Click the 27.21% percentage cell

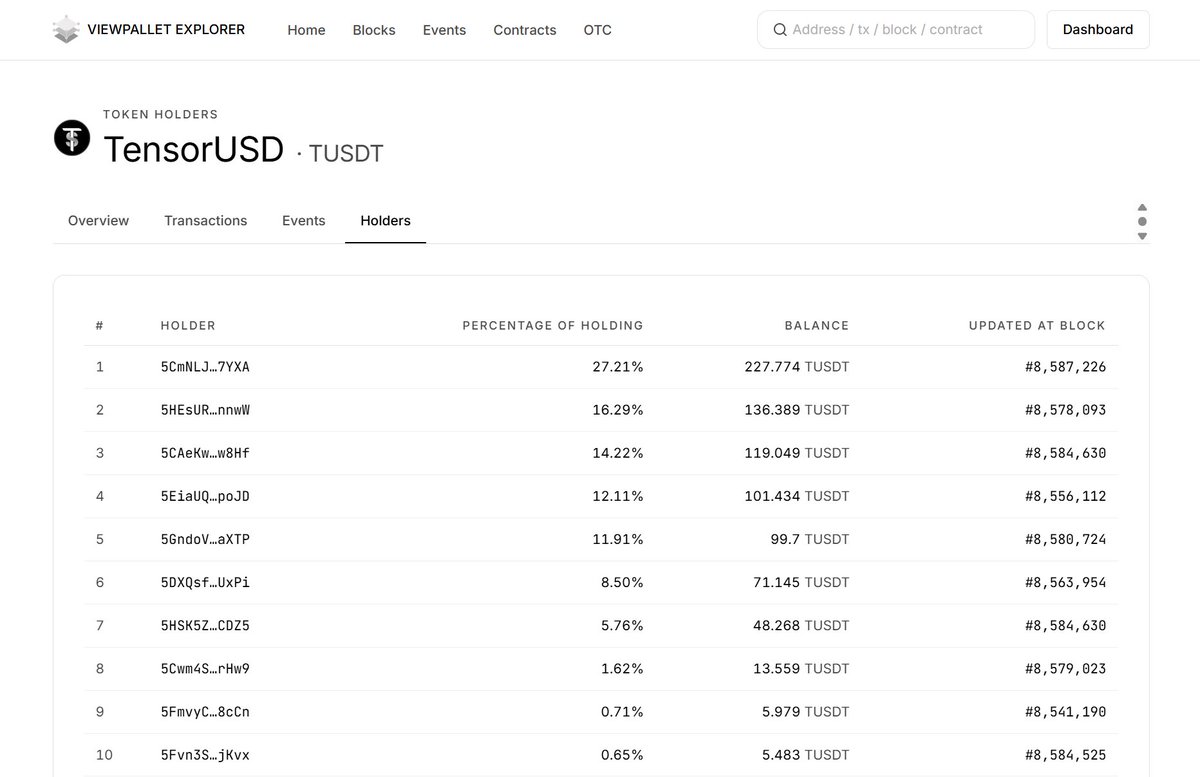click(618, 367)
